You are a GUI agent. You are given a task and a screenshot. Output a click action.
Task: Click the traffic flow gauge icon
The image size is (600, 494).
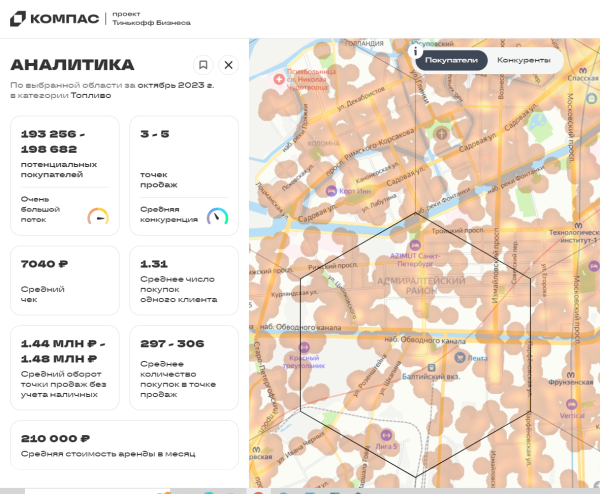[x=98, y=215]
